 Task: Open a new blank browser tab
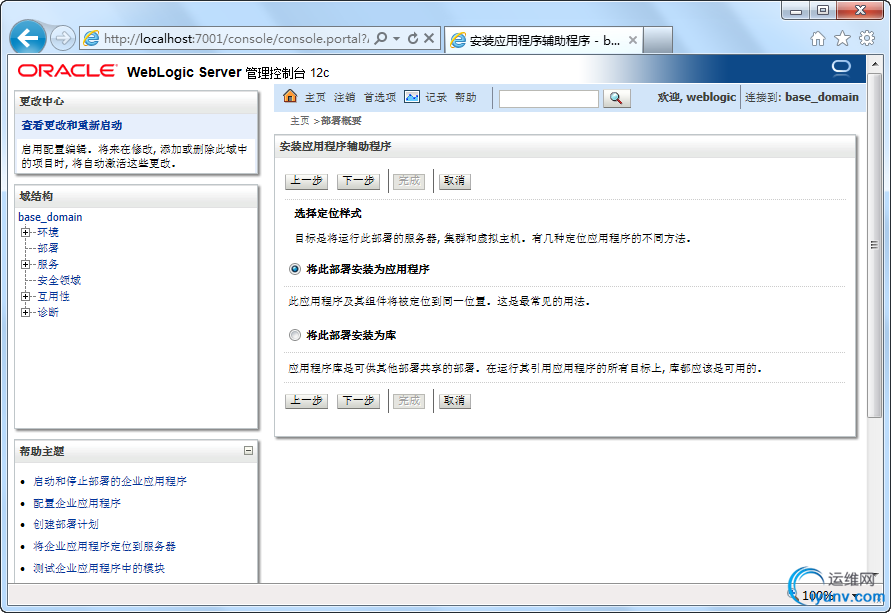pyautogui.click(x=658, y=40)
